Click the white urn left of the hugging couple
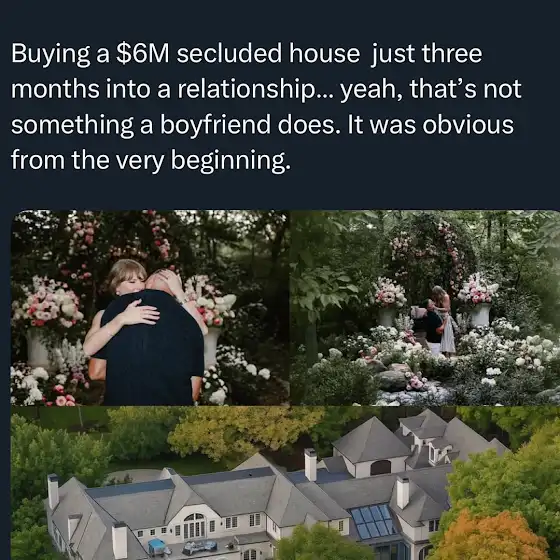The height and width of the screenshot is (560, 560). (37, 349)
